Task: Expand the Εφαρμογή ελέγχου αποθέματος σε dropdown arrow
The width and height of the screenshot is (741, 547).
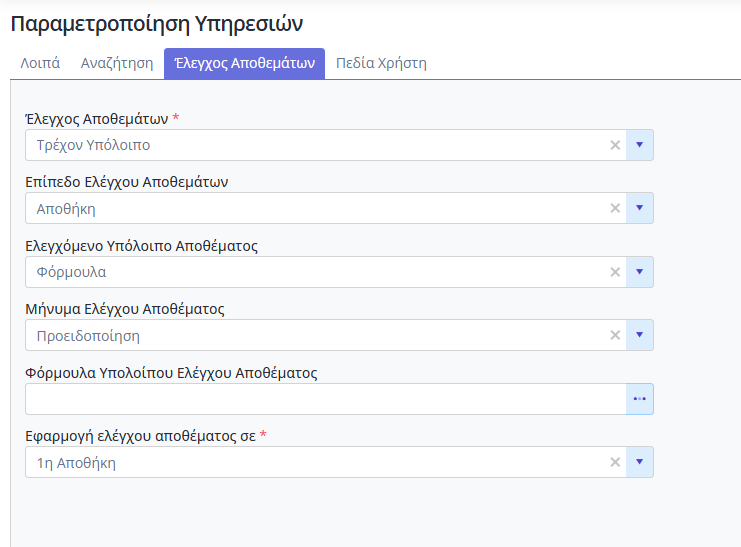Action: tap(639, 462)
